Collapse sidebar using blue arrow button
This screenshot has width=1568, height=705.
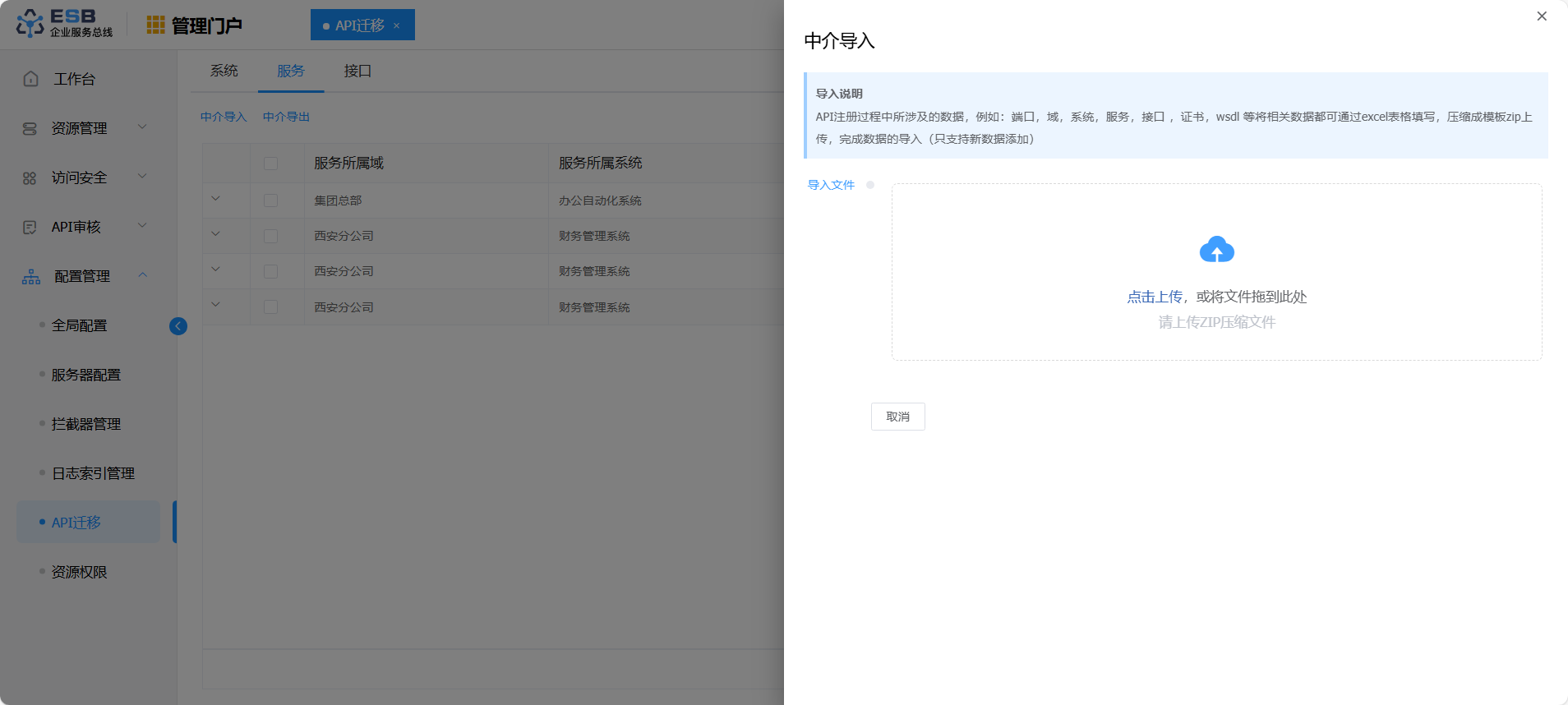[x=178, y=326]
